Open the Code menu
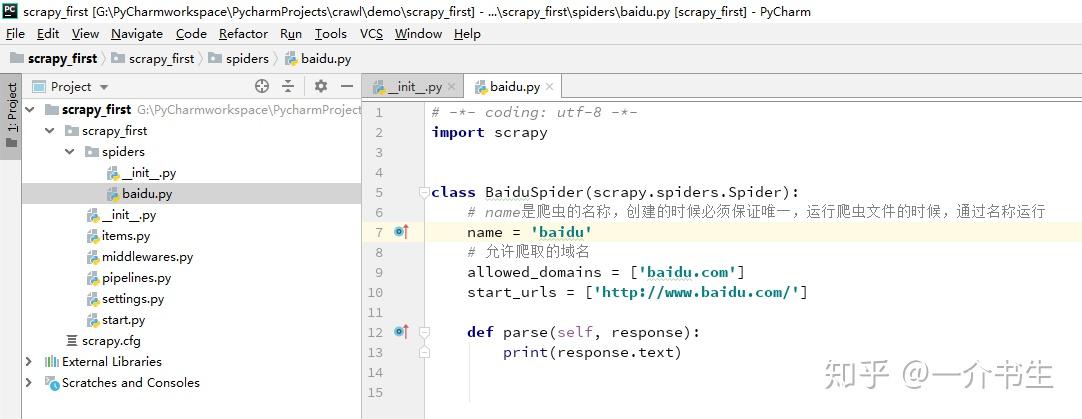Viewport: 1082px width, 419px height. pos(191,34)
